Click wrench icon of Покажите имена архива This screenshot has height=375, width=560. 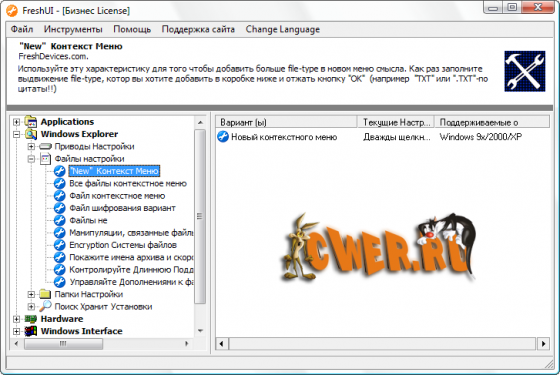[60, 258]
